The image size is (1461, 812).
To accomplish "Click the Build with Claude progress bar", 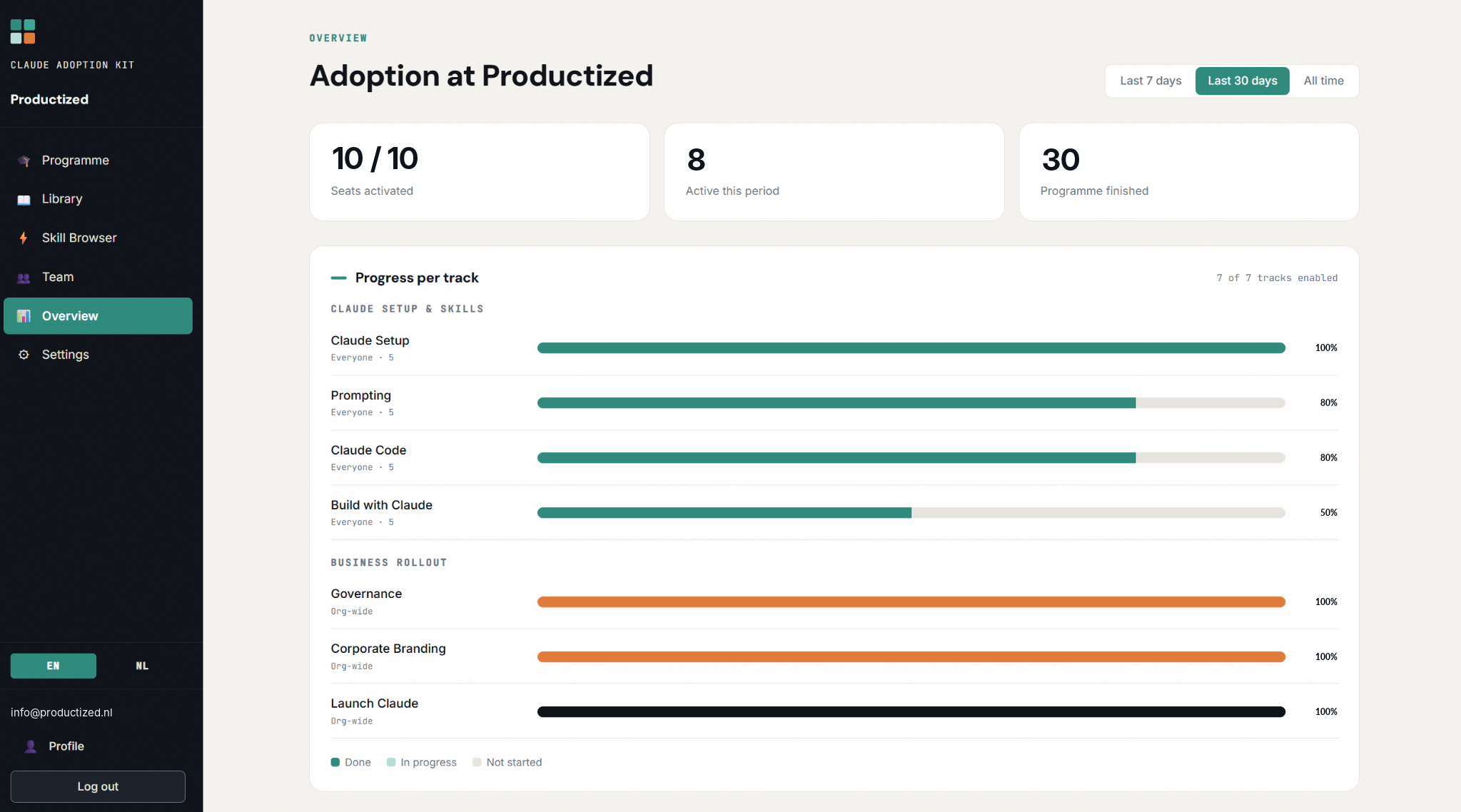I will coord(911,513).
